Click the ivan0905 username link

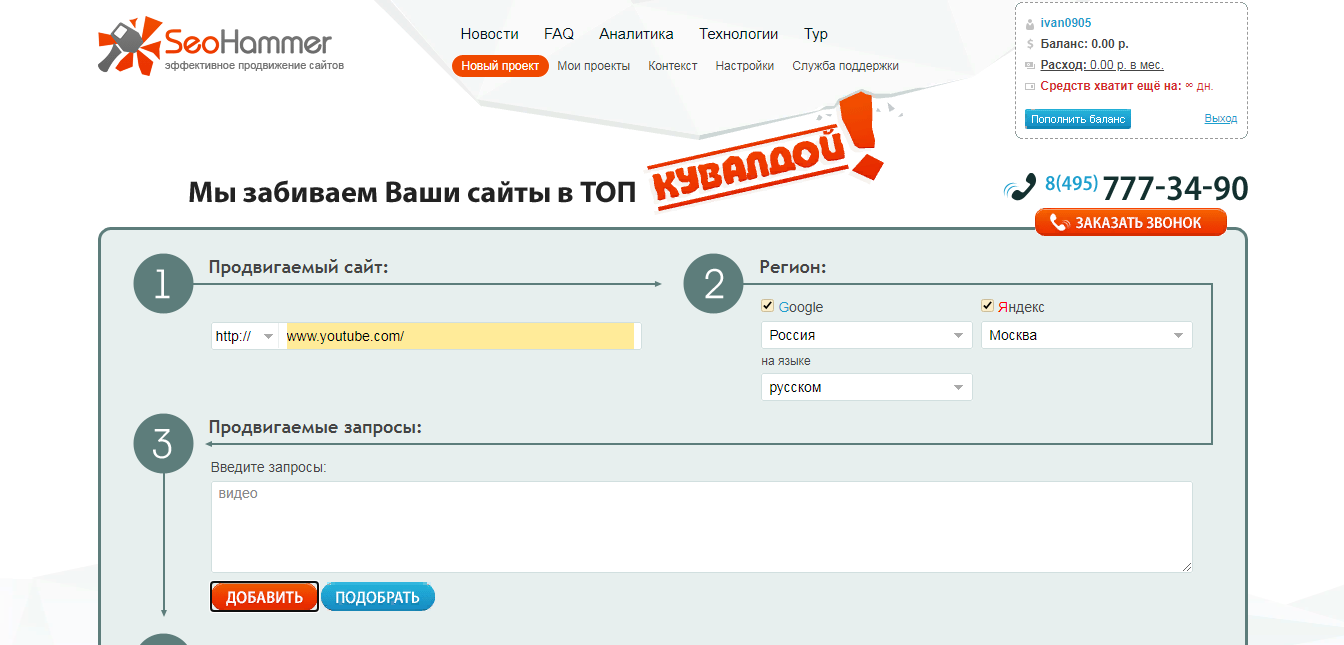coord(1066,23)
